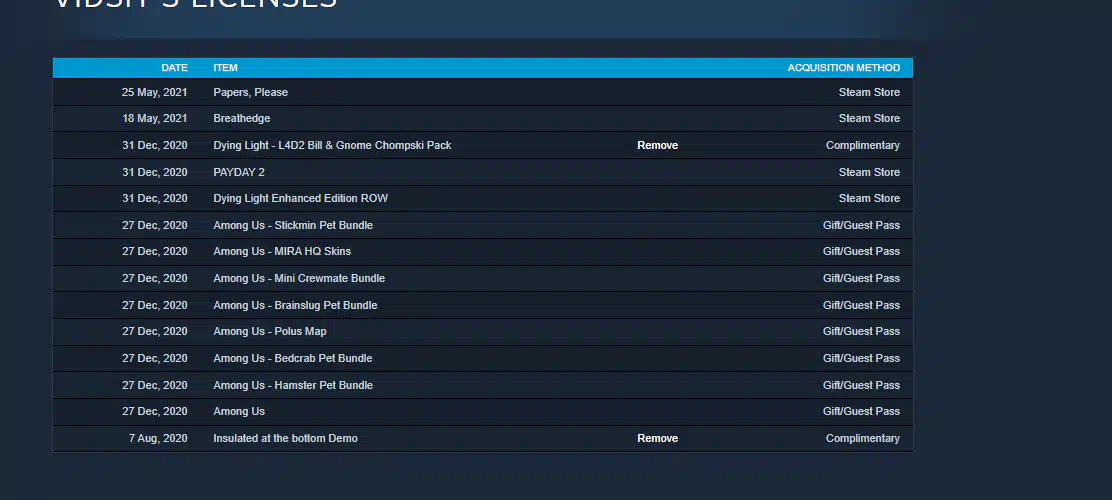The image size is (1112, 500).
Task: Click Gift/Guest Pass in Bedcrab Pet Bundle row
Action: tap(862, 359)
